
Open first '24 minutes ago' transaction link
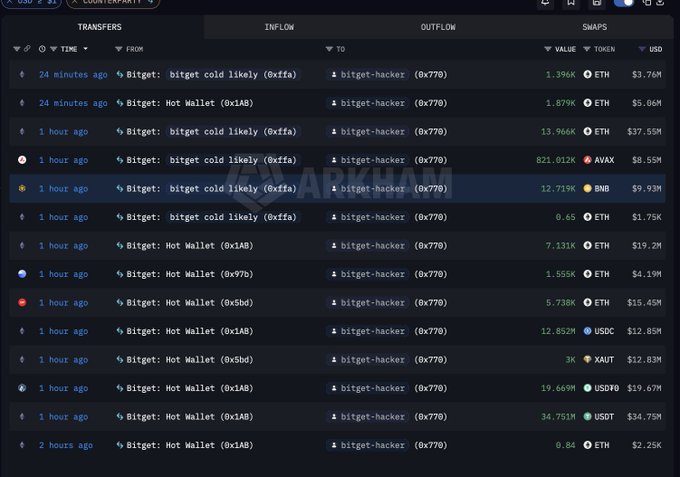click(x=73, y=75)
